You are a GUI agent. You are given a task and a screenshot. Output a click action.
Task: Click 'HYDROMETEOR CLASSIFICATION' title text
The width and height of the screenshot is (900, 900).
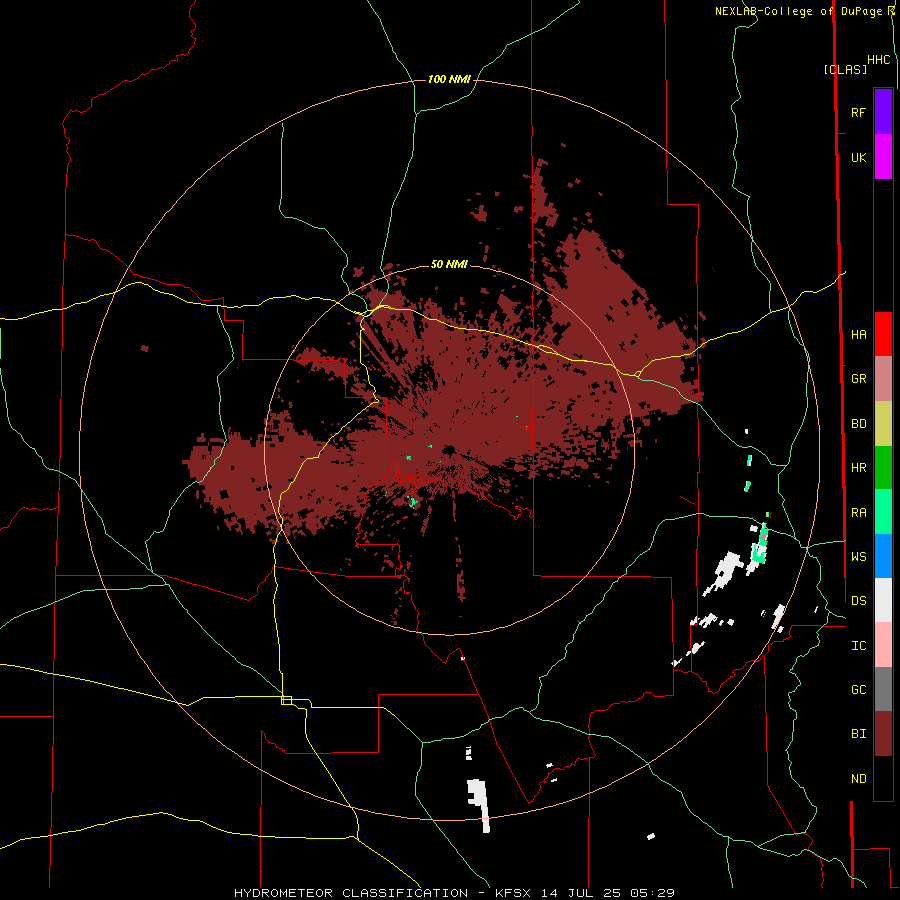pyautogui.click(x=351, y=893)
